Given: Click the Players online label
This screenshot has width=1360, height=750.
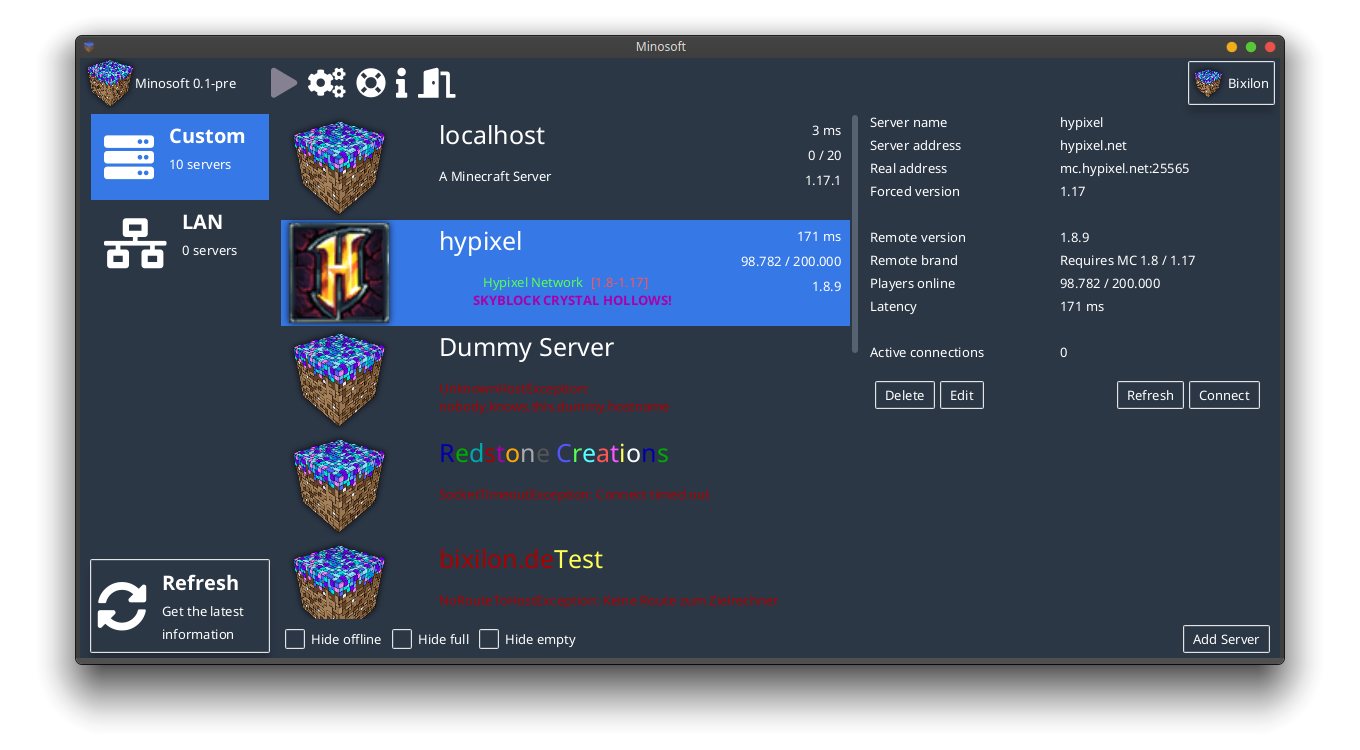Looking at the screenshot, I should (x=912, y=284).
